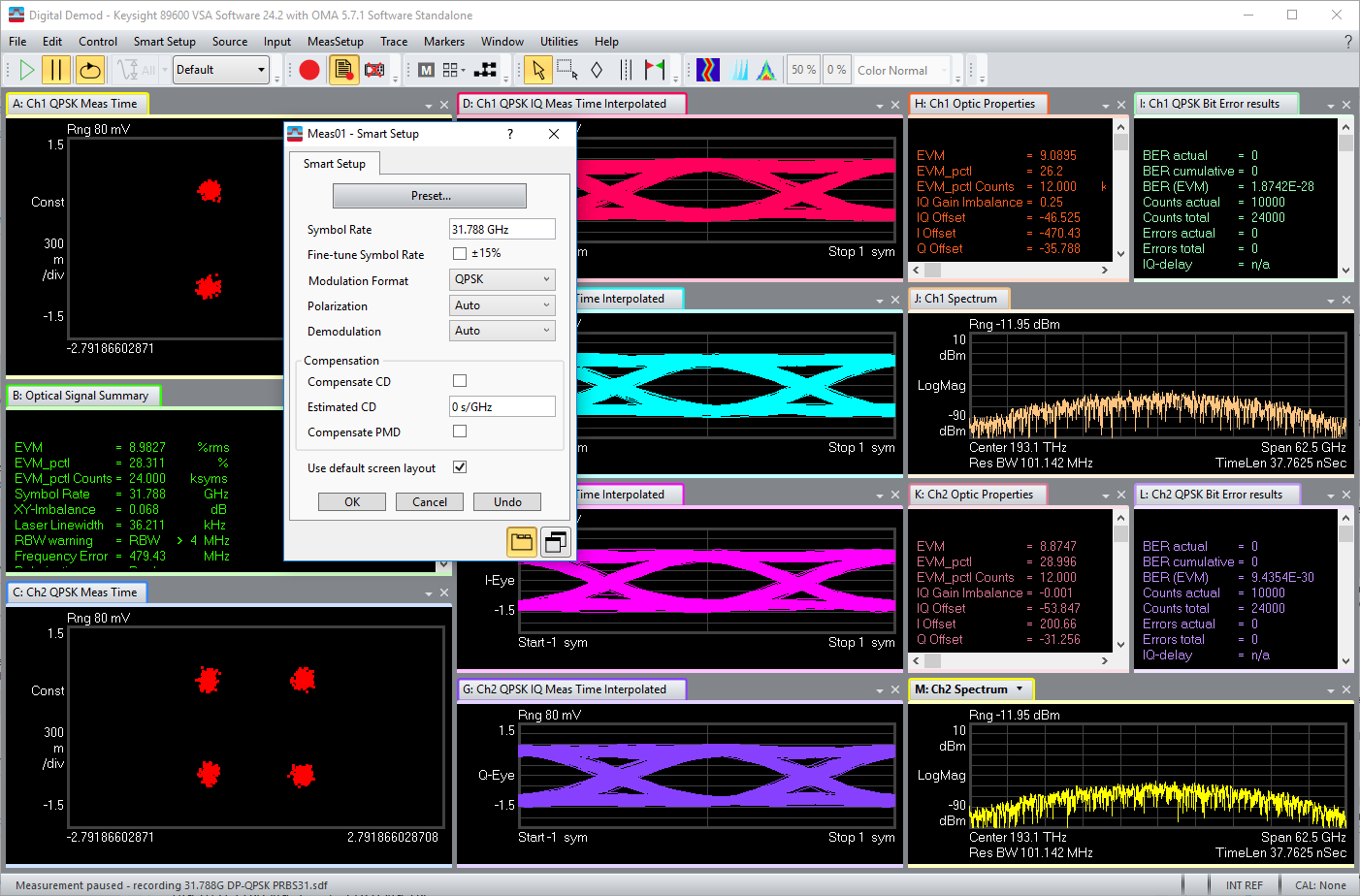This screenshot has height=896, width=1360.
Task: Click the Undo button
Action: 507,502
